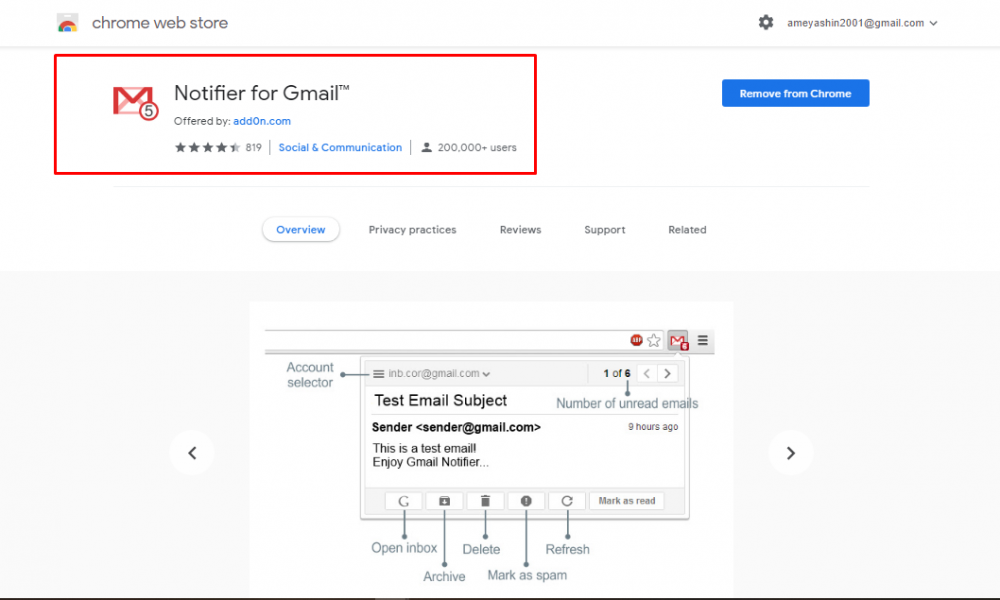Go to previous screenshot with left arrow
The image size is (1000, 600).
[x=192, y=453]
